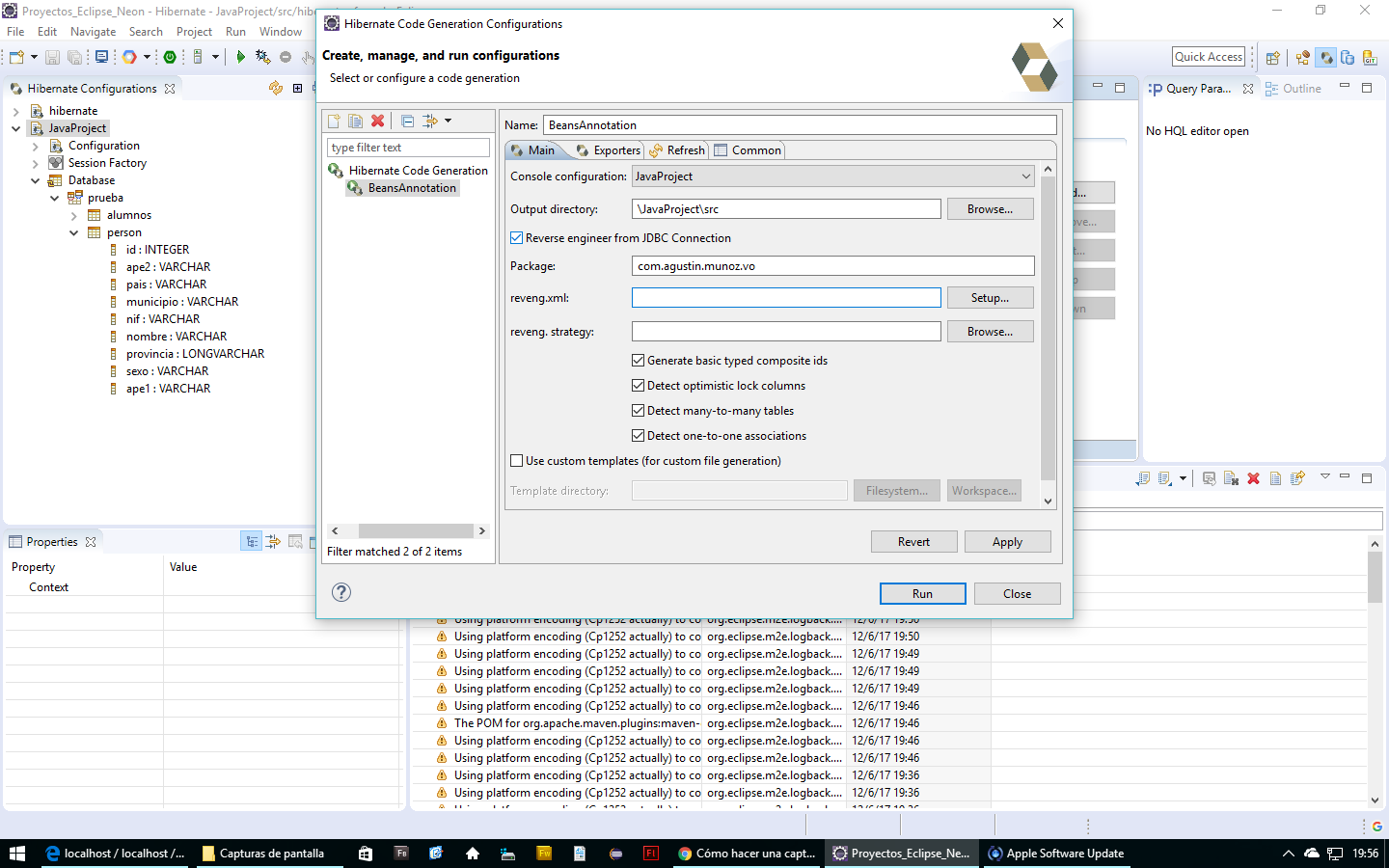Viewport: 1389px width, 868px height.
Task: Open Apple Software Update taskbar item
Action: pos(1056,854)
